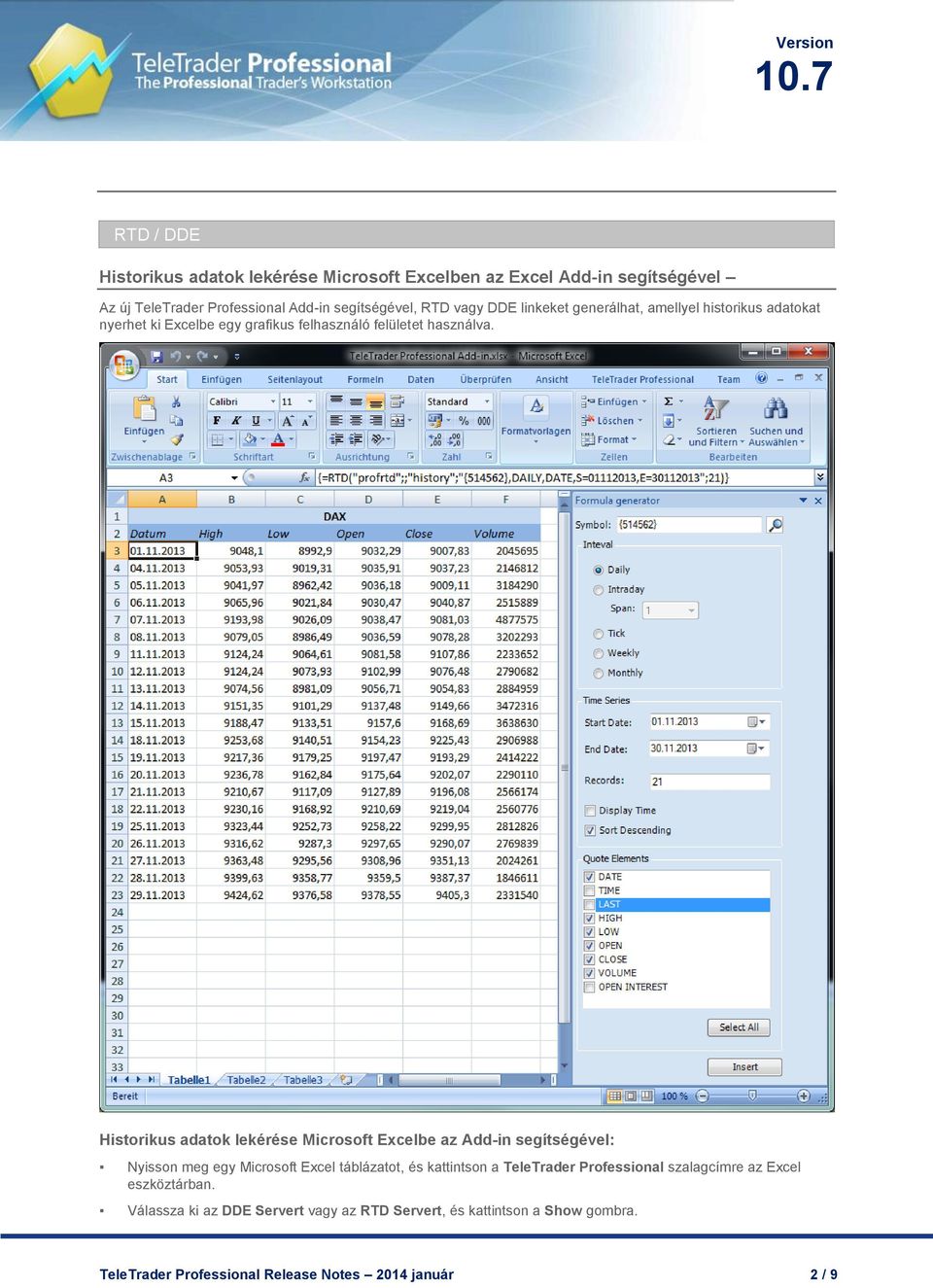Open the Löschen cells button

coord(612,421)
